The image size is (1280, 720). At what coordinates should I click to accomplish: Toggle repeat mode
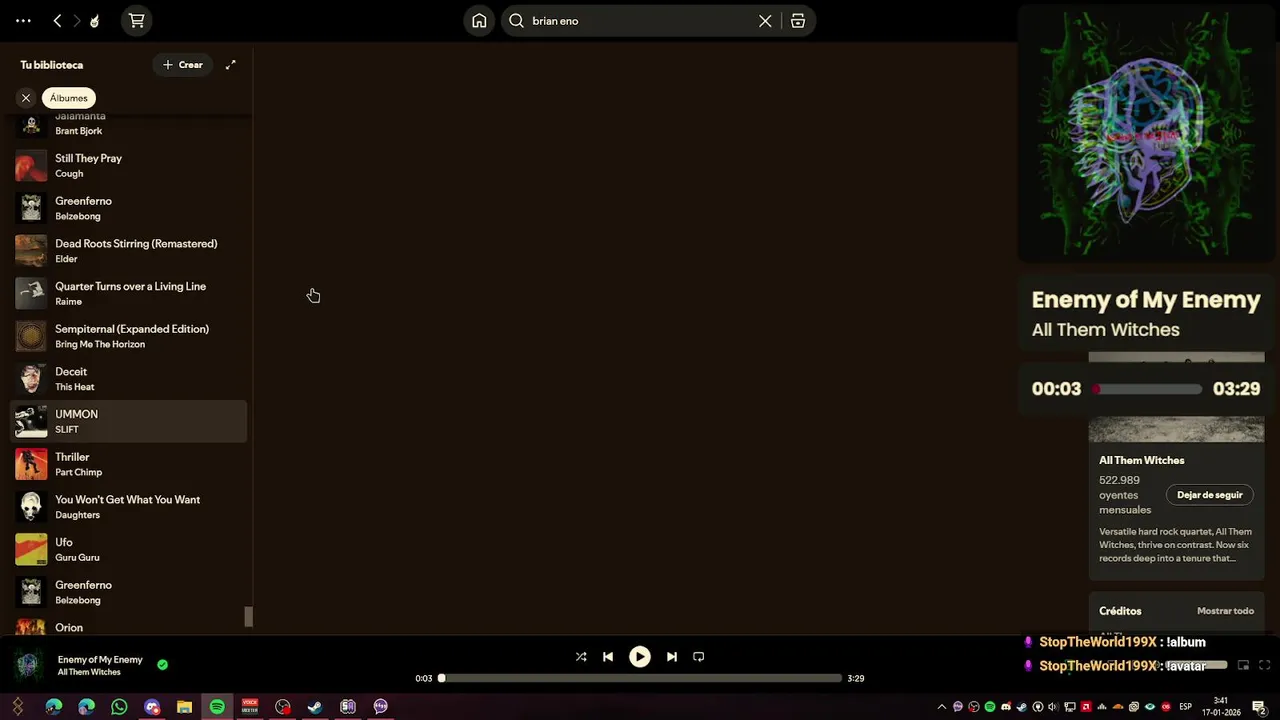[699, 657]
